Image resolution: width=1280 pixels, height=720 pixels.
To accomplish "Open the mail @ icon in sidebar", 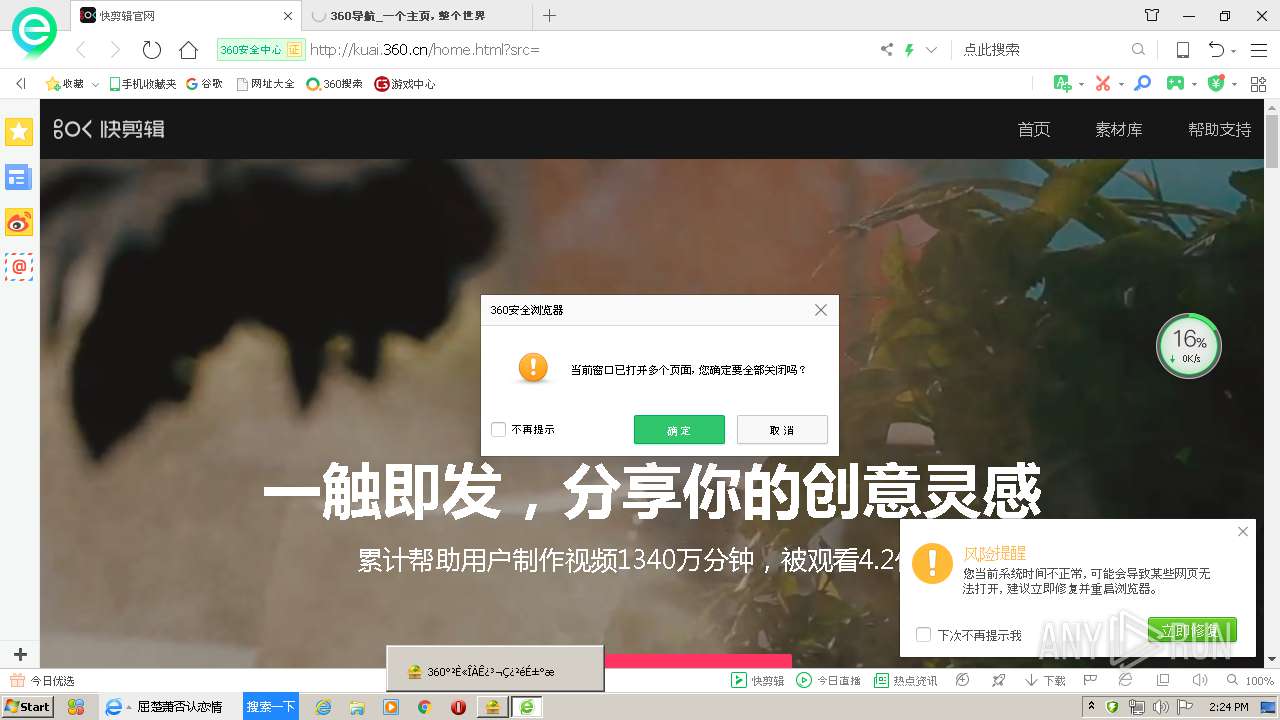I will click(19, 267).
